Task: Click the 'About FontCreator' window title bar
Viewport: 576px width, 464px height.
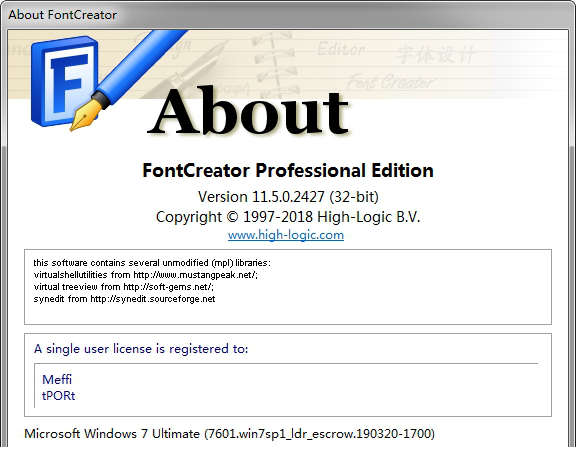Action: pos(288,15)
